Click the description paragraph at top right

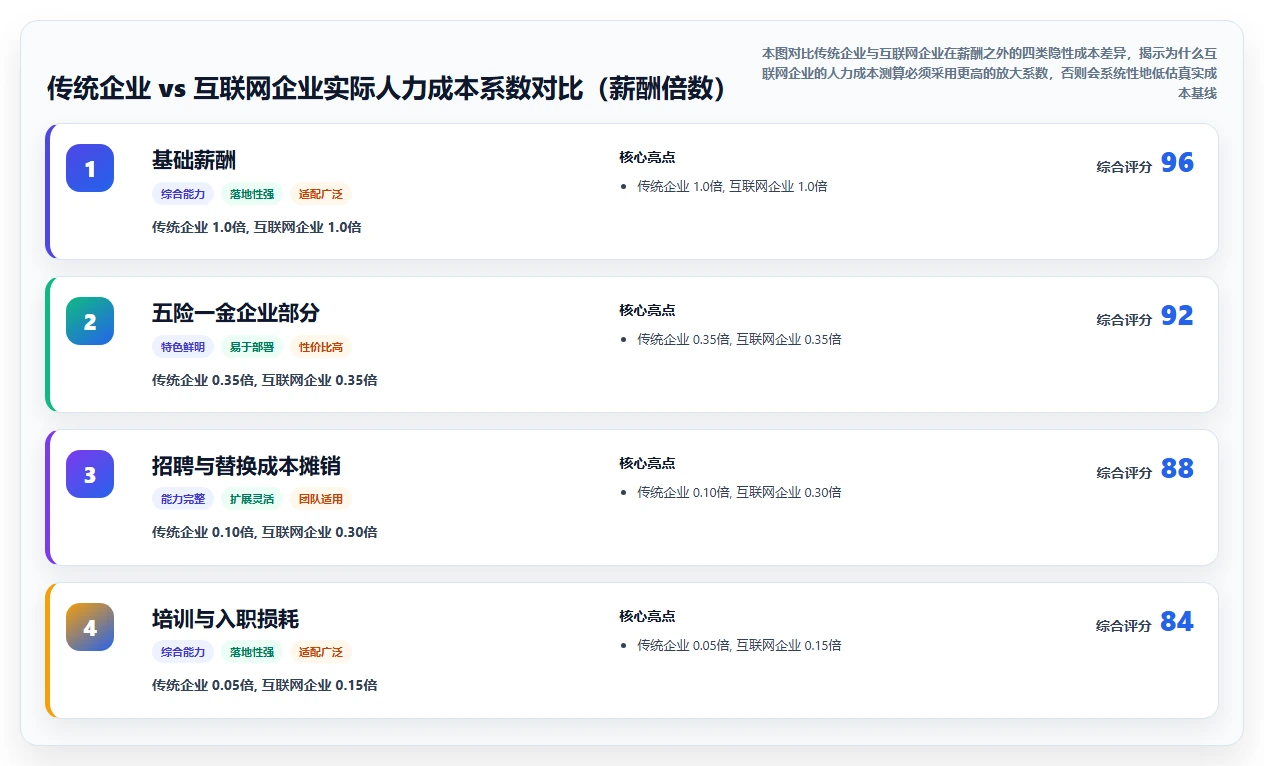(989, 72)
